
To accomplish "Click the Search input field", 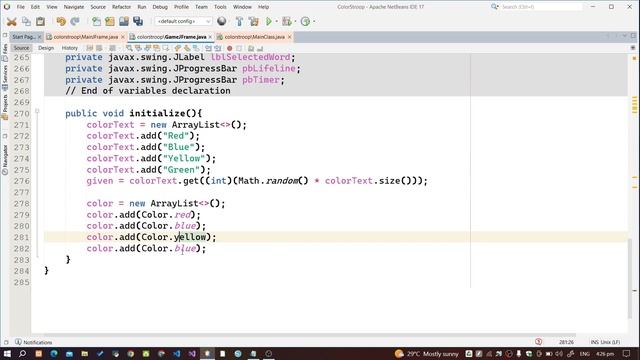I will point(541,7).
